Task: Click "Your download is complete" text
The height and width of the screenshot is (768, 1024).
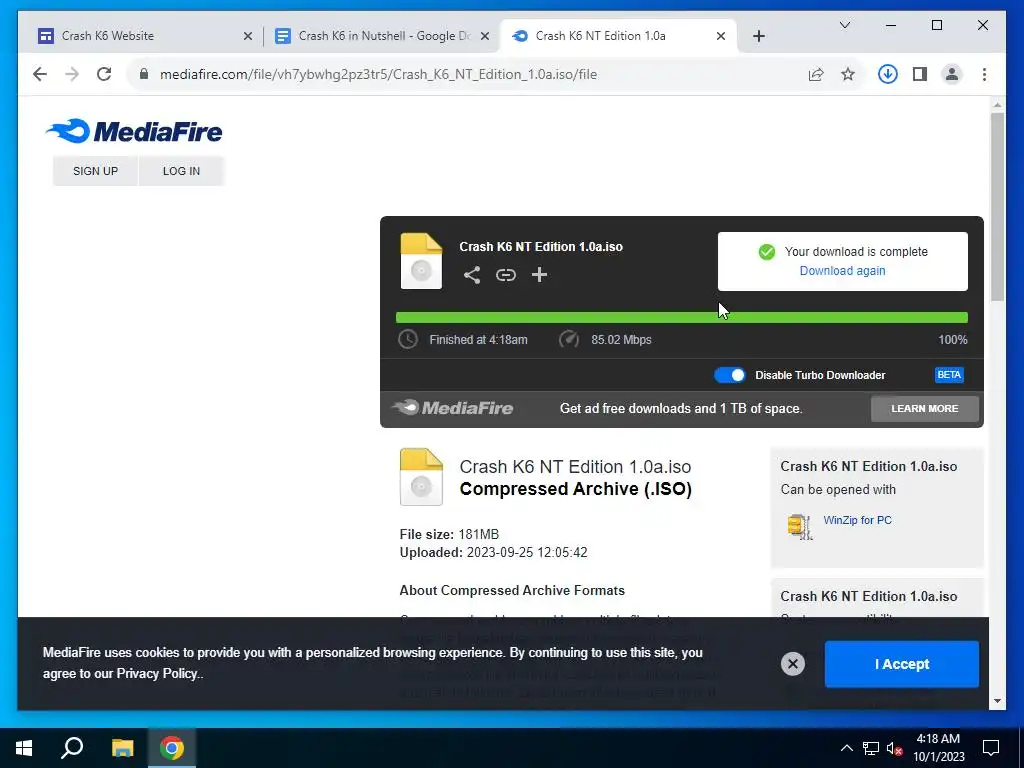Action: click(856, 251)
